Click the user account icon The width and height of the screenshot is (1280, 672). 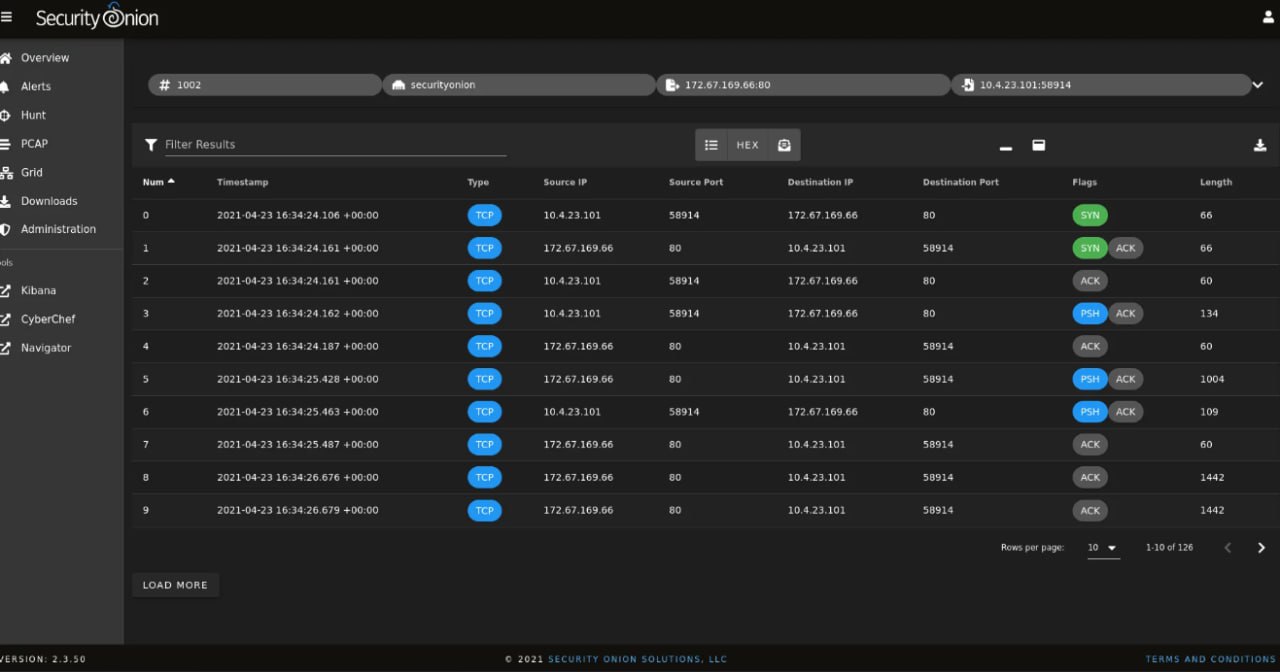tap(1269, 17)
